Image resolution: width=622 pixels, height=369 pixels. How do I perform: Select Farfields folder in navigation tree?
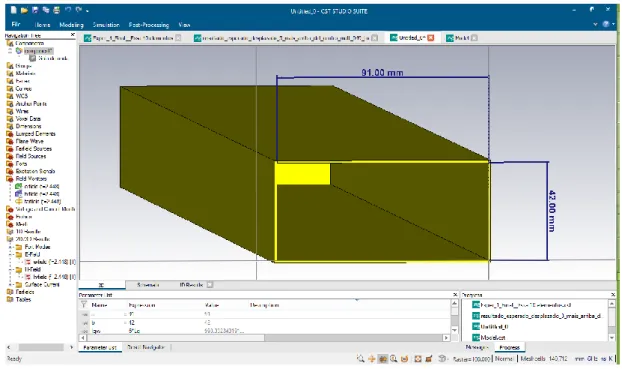pos(25,292)
